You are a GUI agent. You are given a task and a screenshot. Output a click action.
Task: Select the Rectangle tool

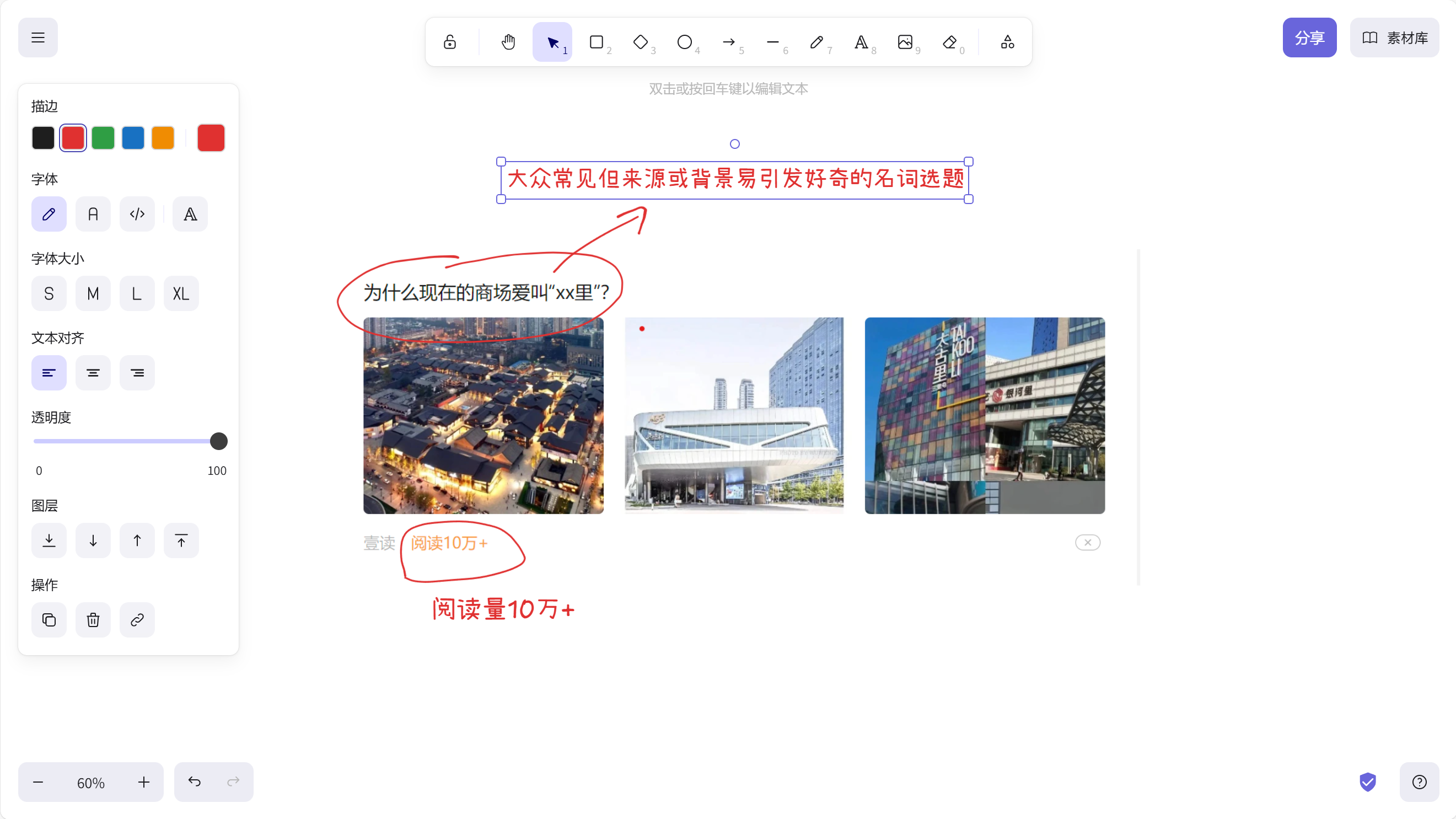pos(597,42)
